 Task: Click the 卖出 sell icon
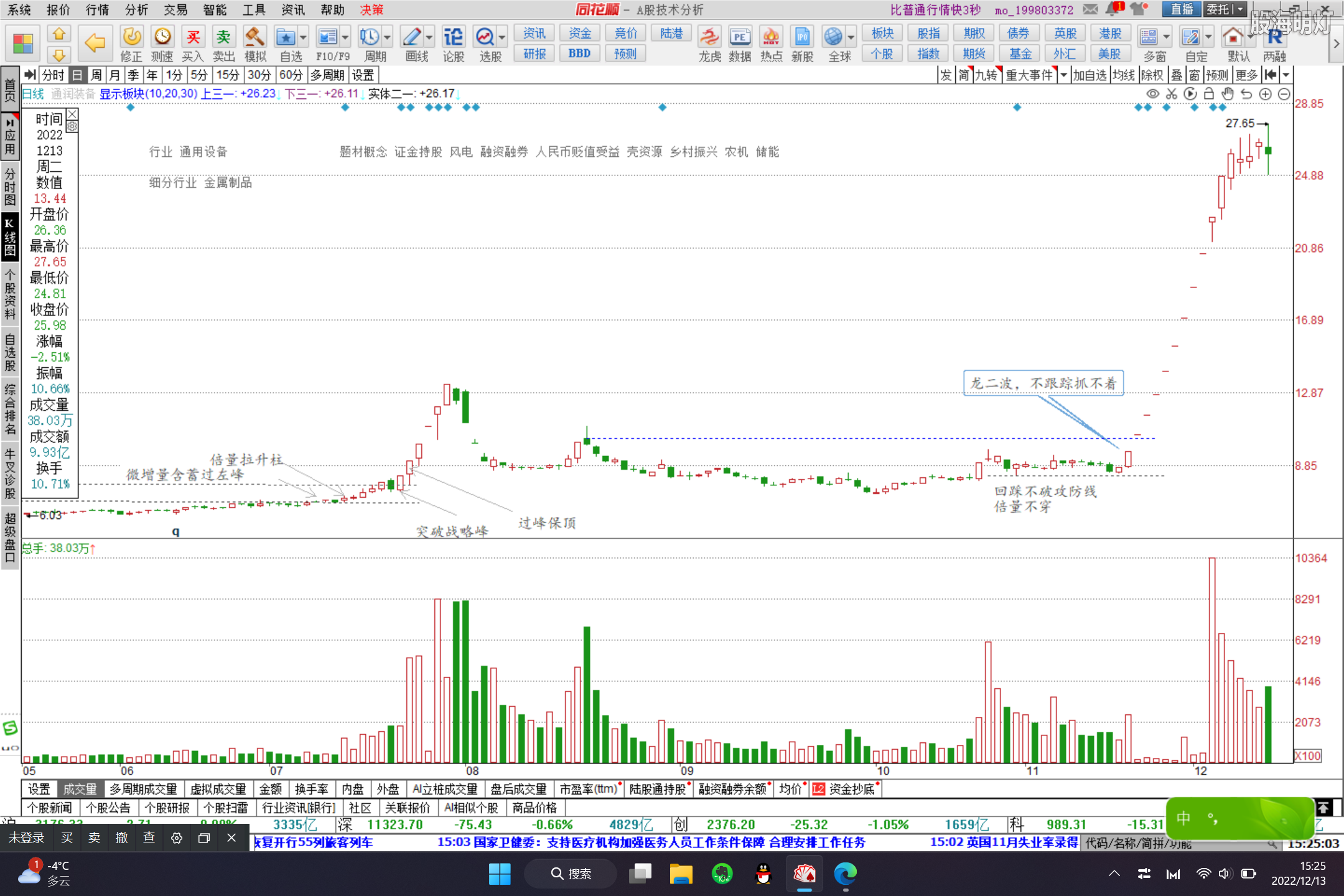click(x=223, y=44)
